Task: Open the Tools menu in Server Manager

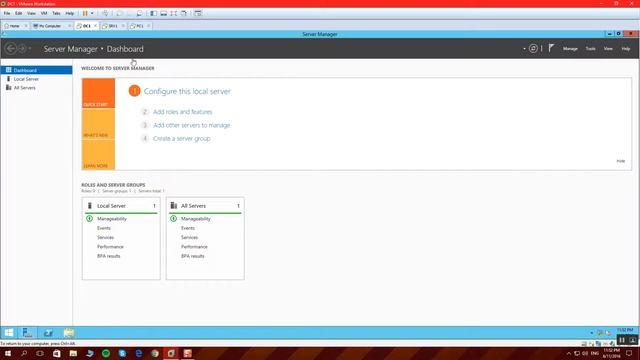Action: (591, 49)
